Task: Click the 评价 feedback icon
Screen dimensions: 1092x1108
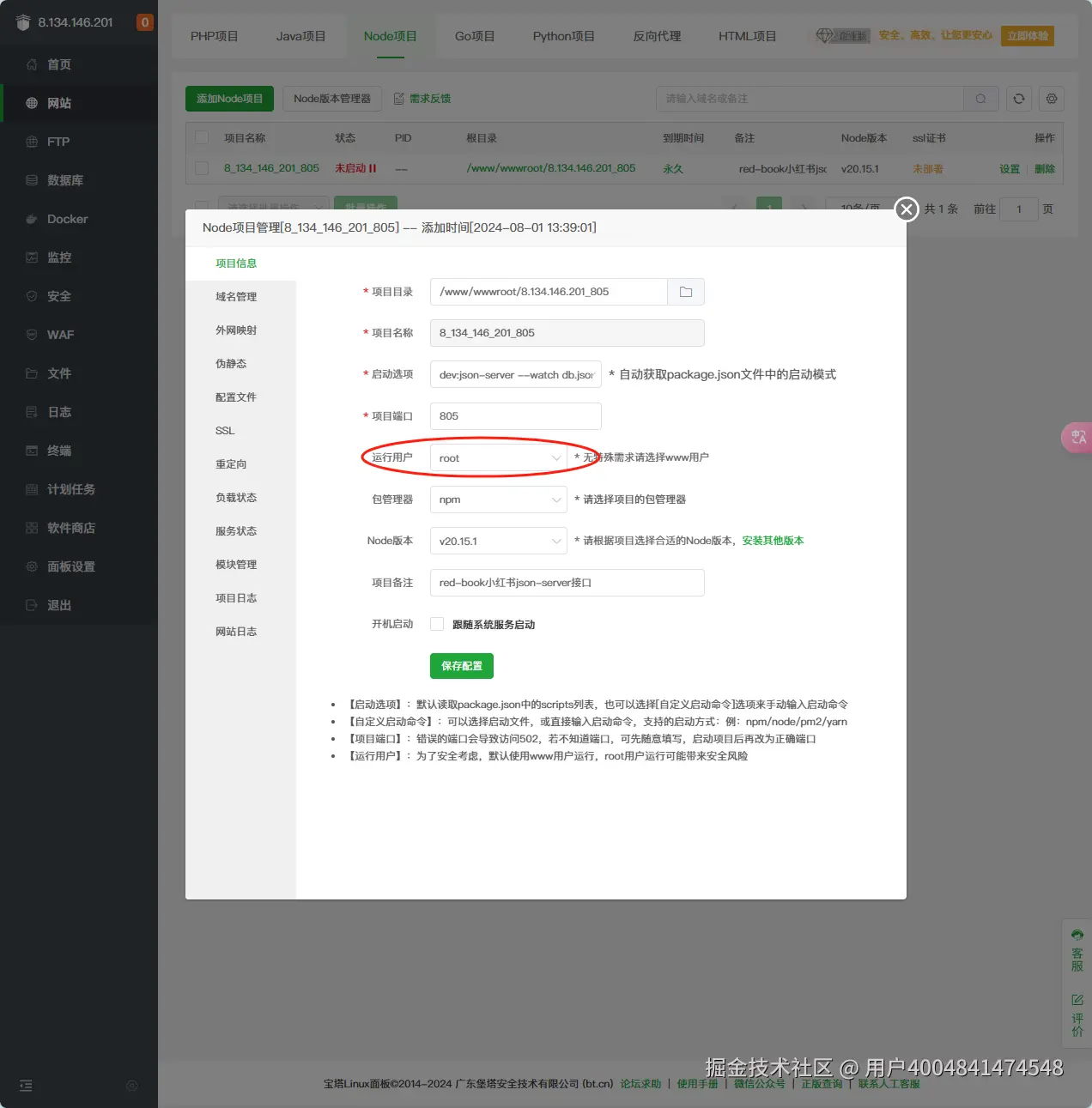Action: tap(1077, 1015)
